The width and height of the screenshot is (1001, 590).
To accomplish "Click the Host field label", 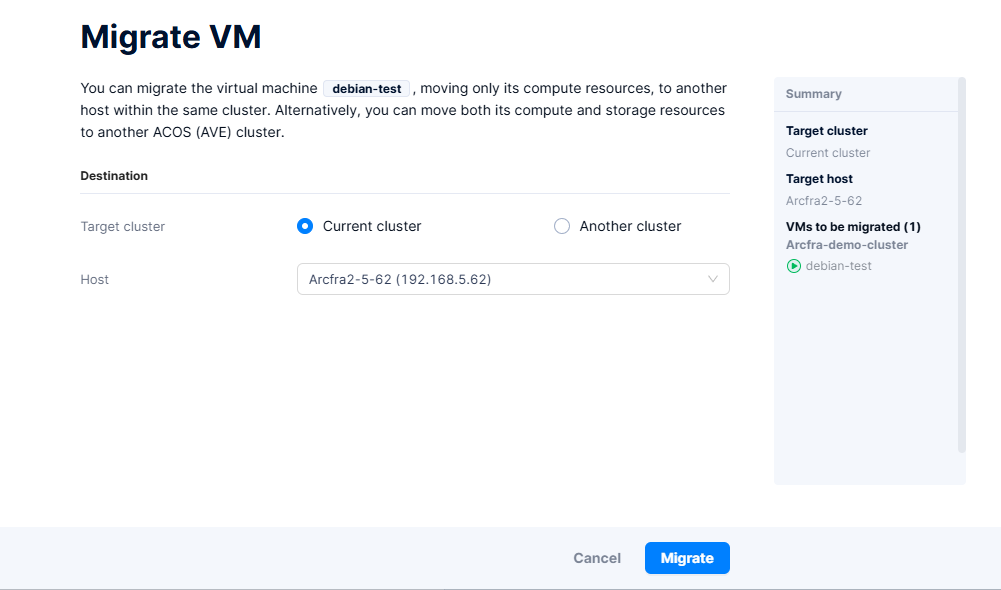I will [x=95, y=279].
